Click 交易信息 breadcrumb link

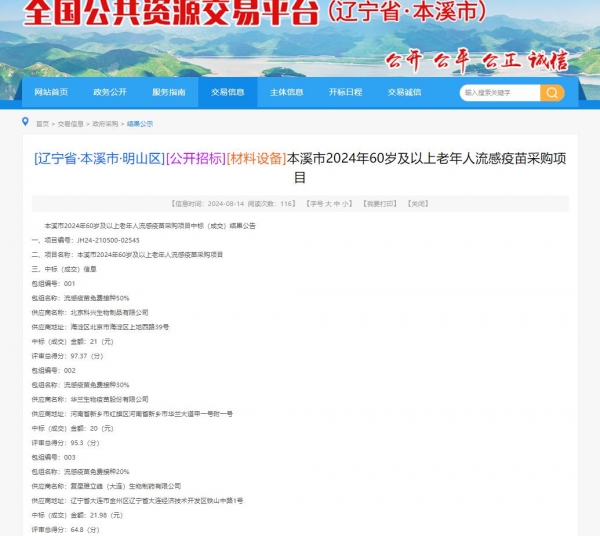70,124
